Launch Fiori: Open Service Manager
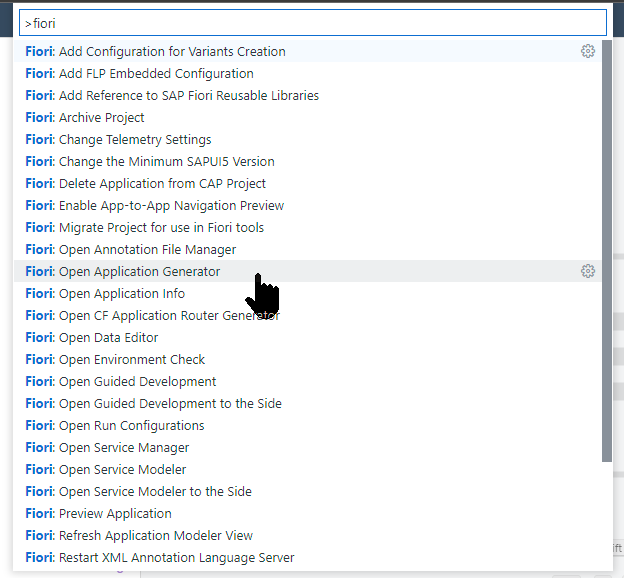Viewport: 624px width, 578px height. (x=308, y=448)
